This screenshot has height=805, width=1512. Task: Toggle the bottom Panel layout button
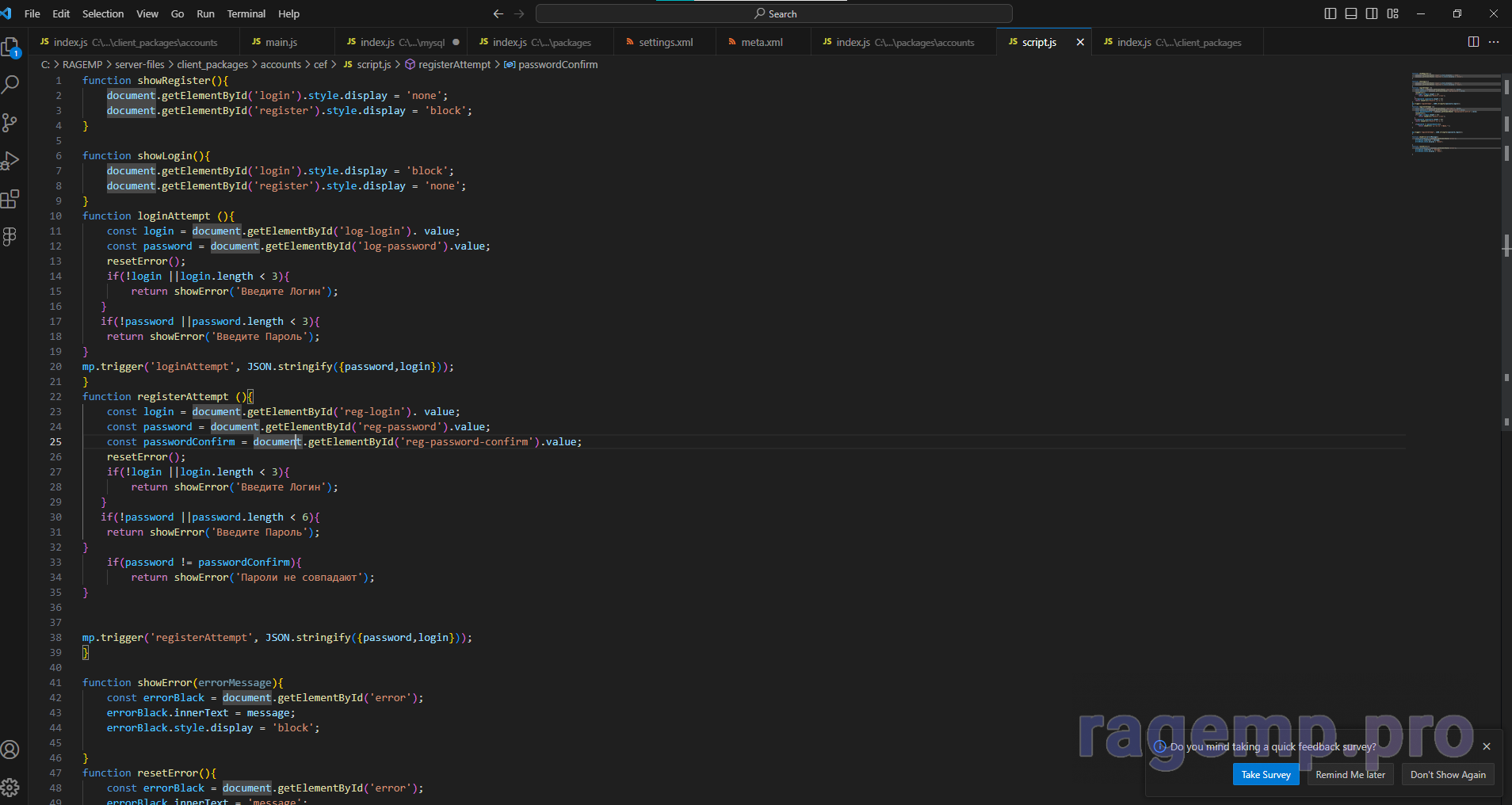(1351, 13)
